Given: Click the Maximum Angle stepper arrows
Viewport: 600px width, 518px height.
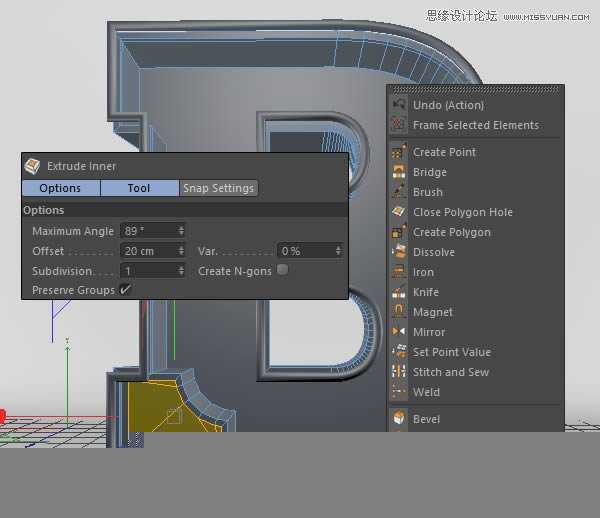Looking at the screenshot, I should [181, 231].
